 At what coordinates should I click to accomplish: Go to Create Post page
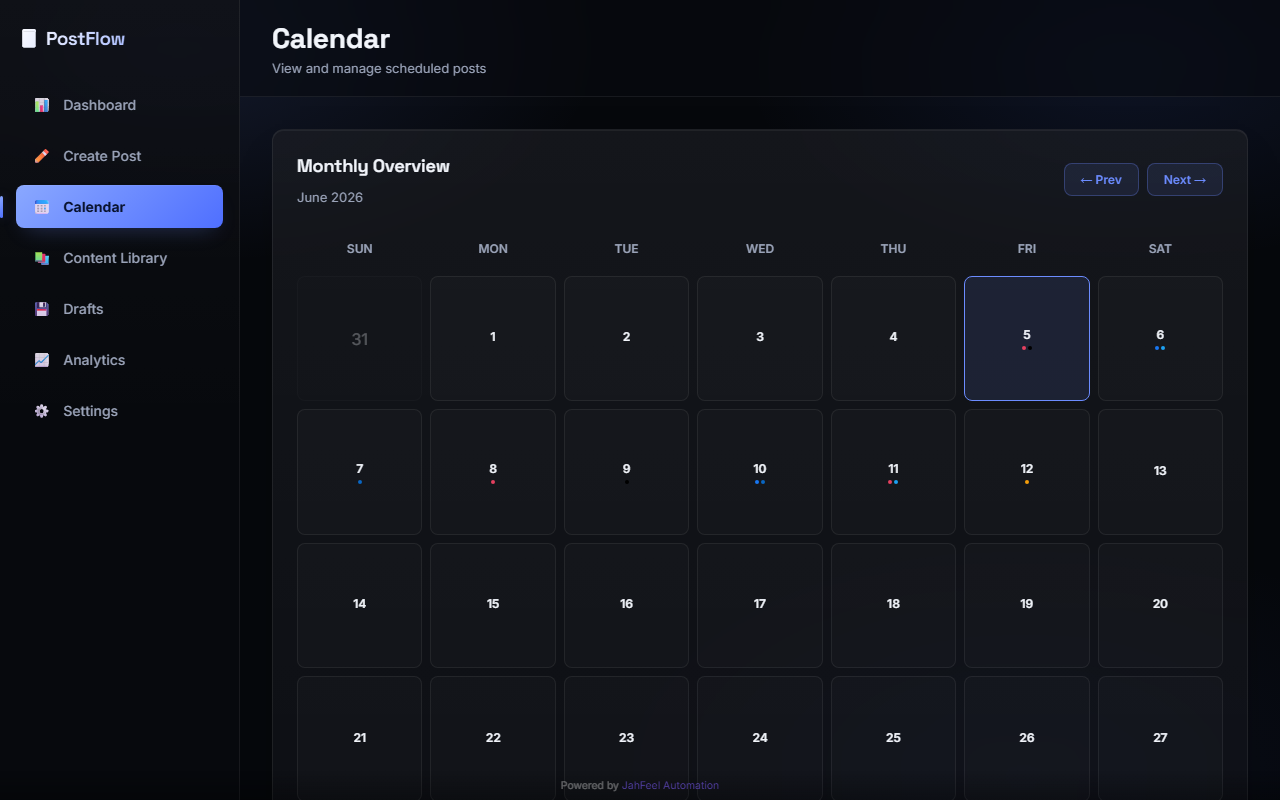(119, 156)
